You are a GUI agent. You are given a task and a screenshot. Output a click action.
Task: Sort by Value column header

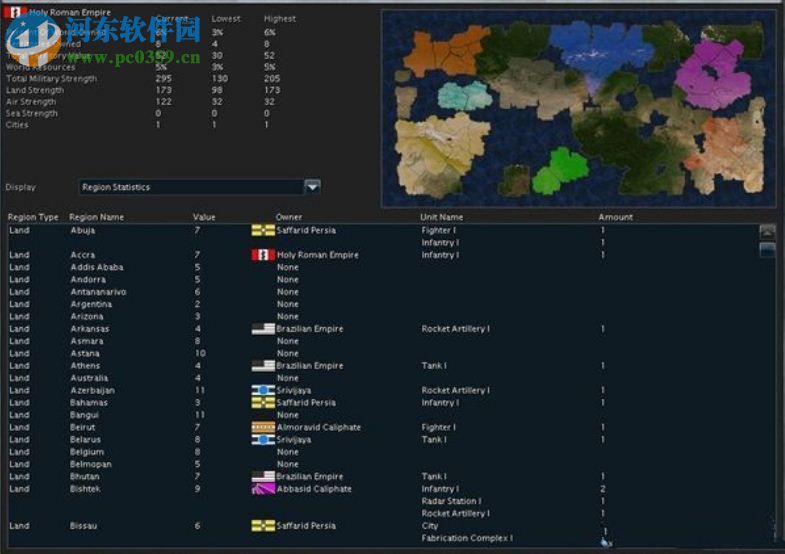(x=204, y=217)
